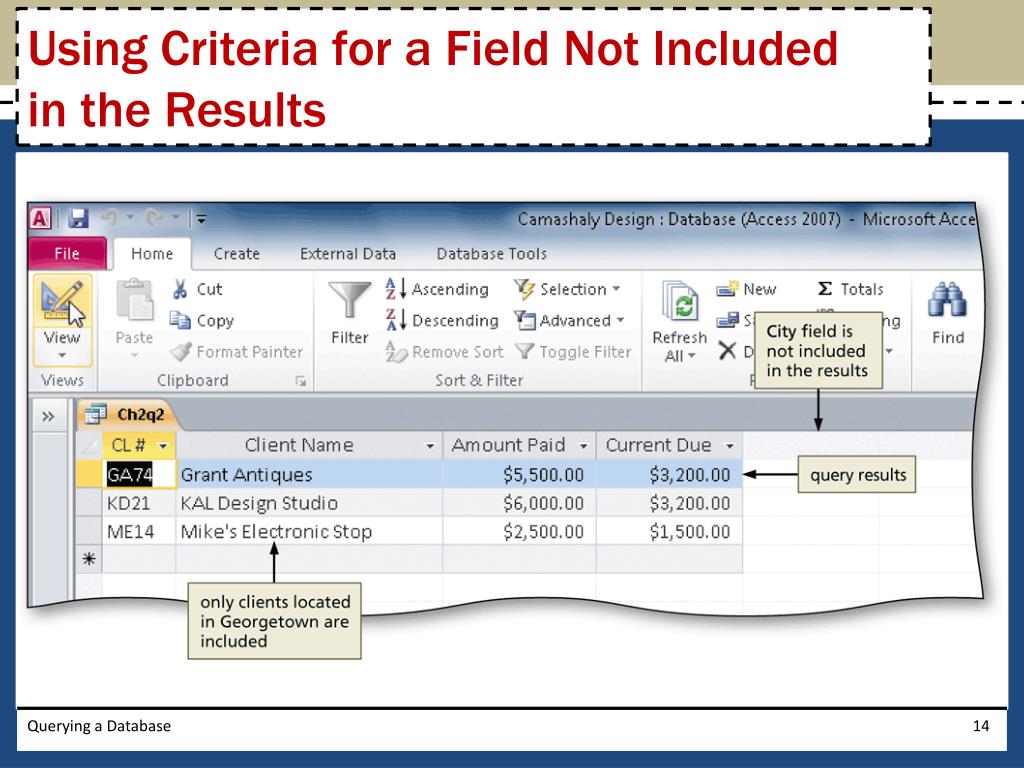
Task: Click the Redo icon in Quick Access Toolbar
Action: [154, 217]
